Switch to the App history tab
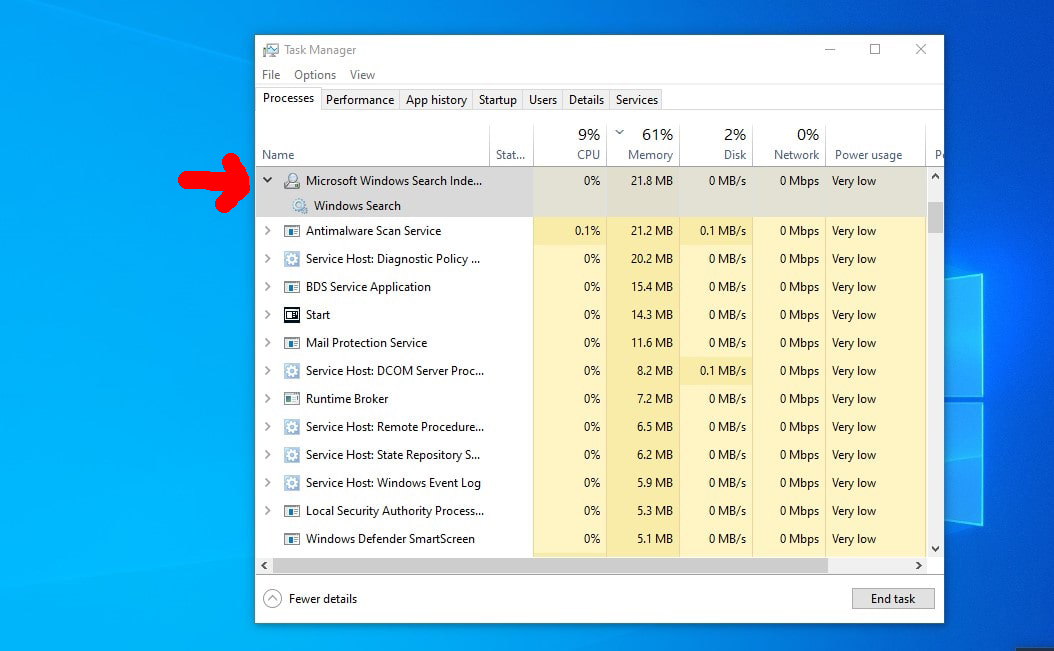 click(x=436, y=100)
